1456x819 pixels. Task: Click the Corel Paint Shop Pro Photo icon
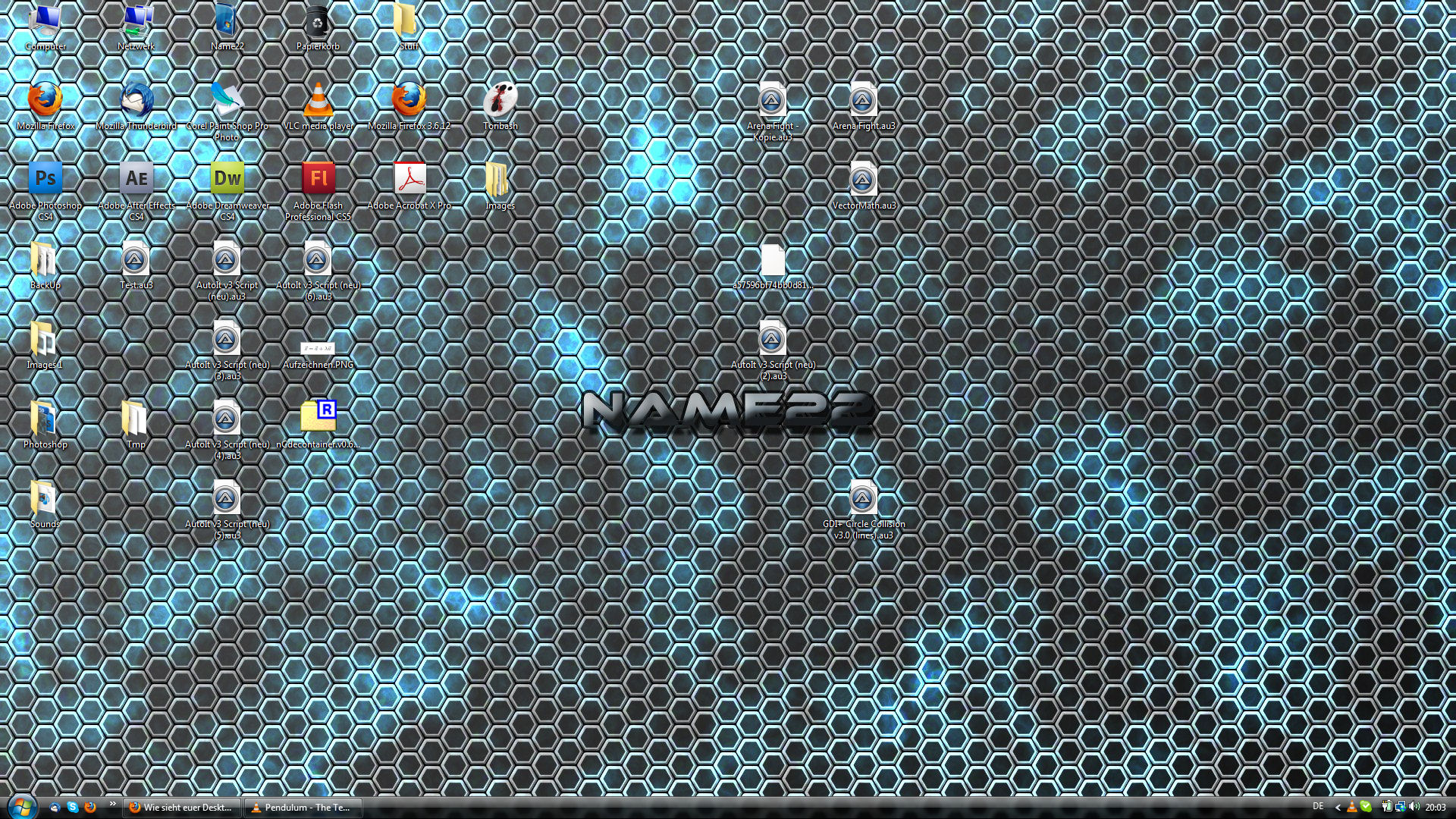click(227, 102)
